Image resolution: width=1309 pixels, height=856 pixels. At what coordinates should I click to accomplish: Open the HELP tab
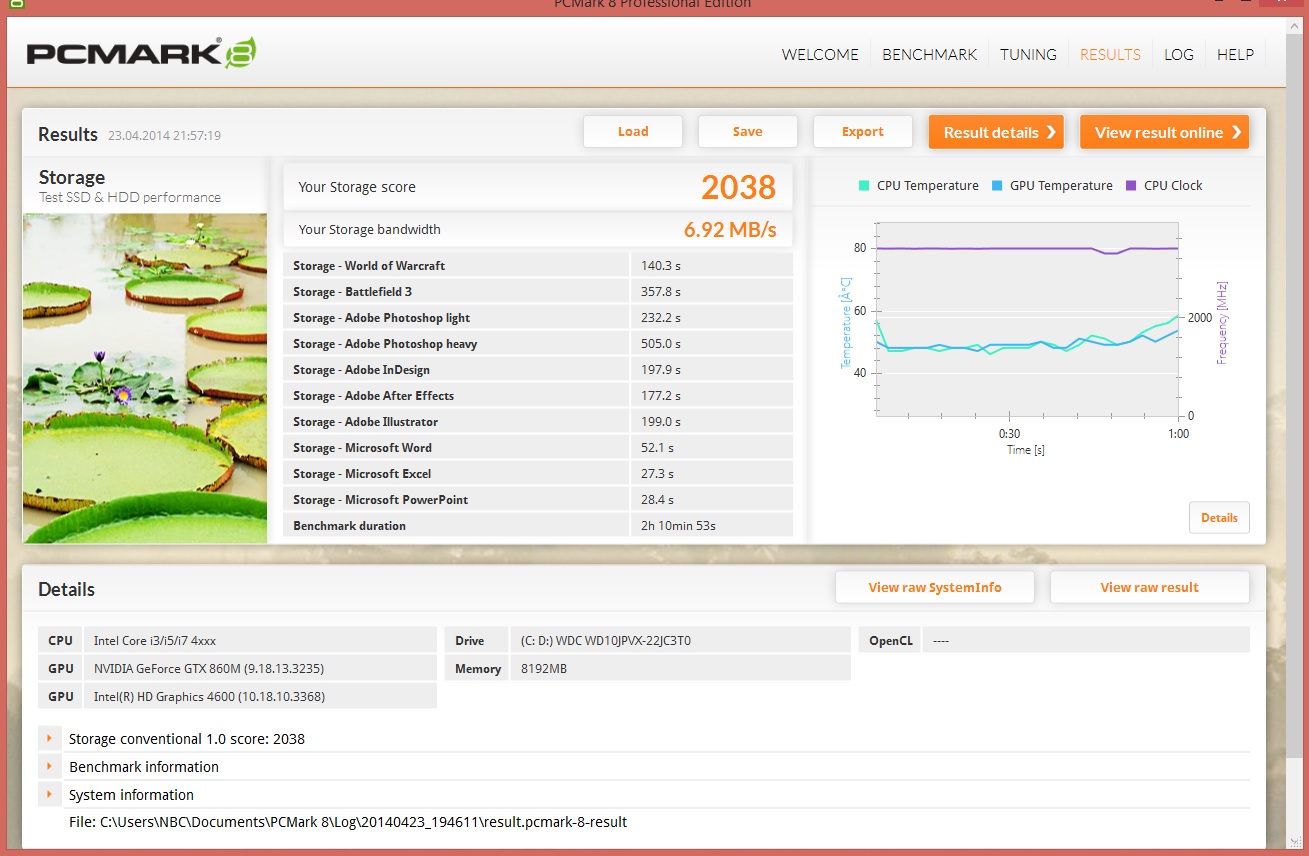1235,55
